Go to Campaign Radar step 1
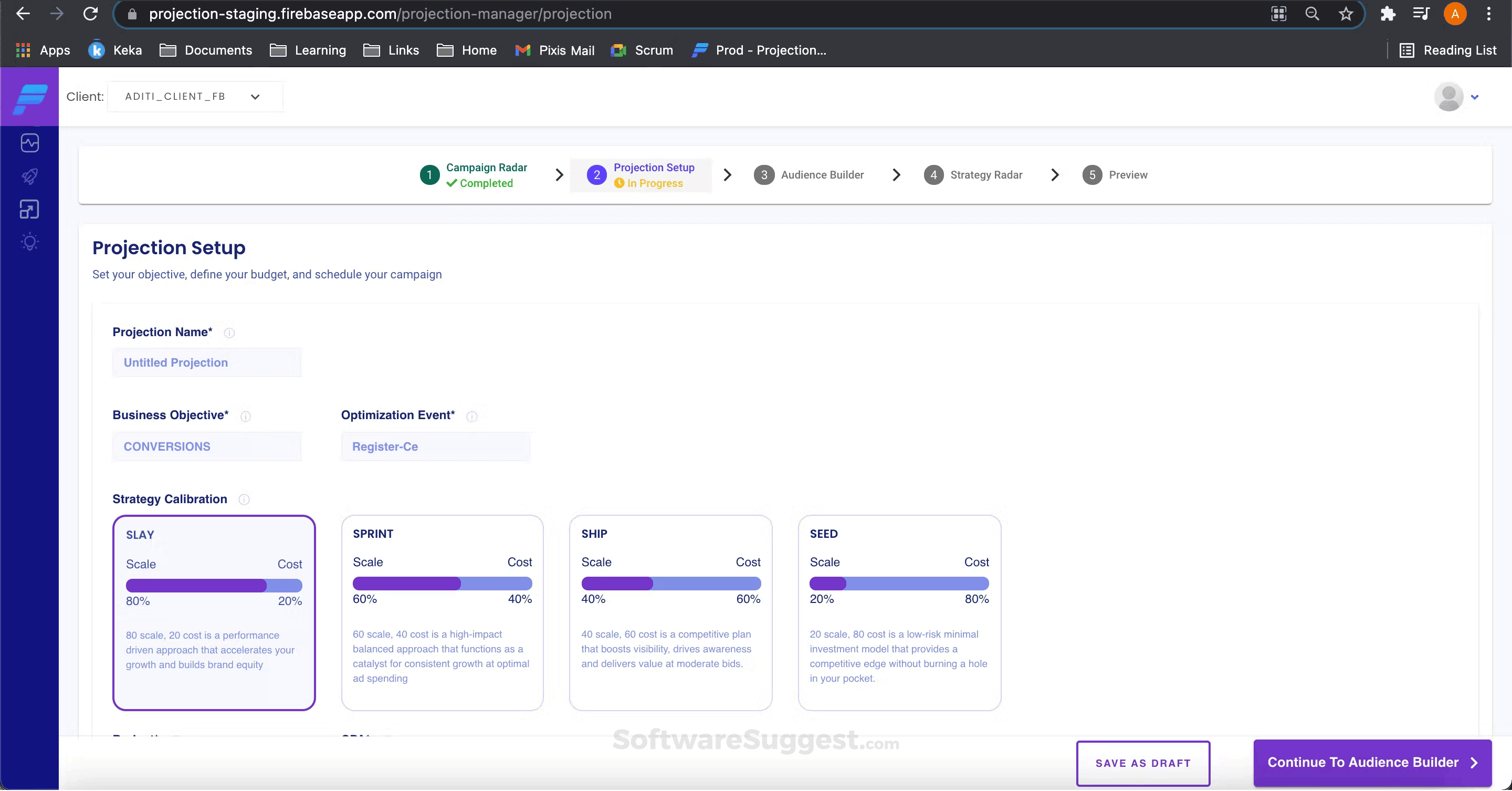1512x791 pixels. click(x=474, y=175)
